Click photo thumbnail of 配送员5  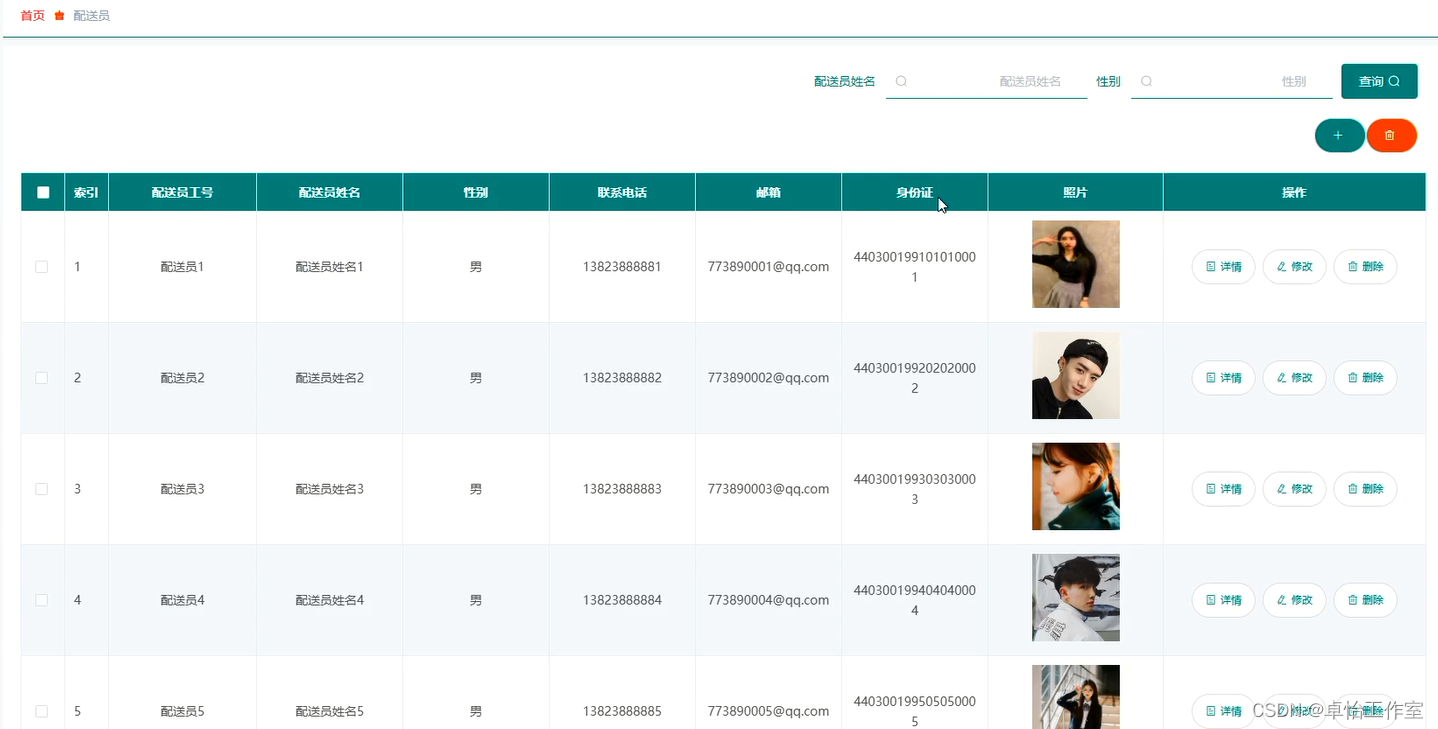(1075, 697)
